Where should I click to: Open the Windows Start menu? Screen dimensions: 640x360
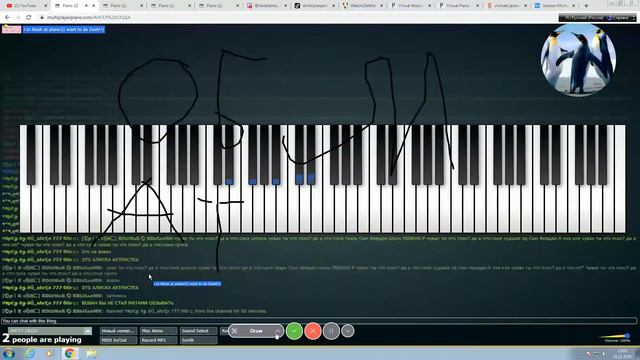(x=9, y=353)
